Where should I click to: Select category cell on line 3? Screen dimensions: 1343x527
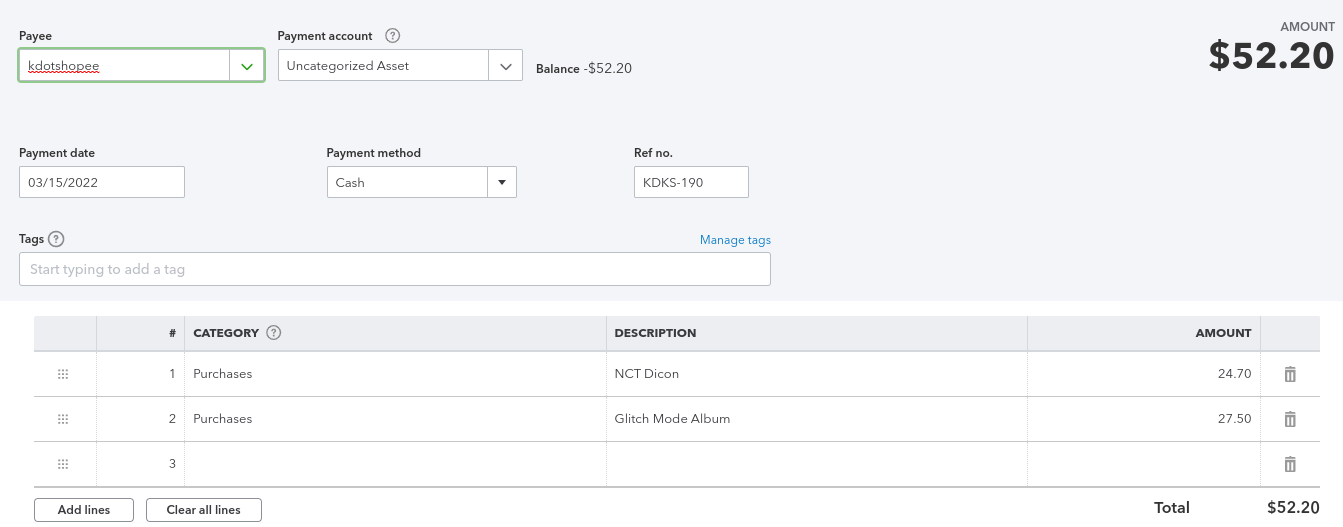coord(395,464)
